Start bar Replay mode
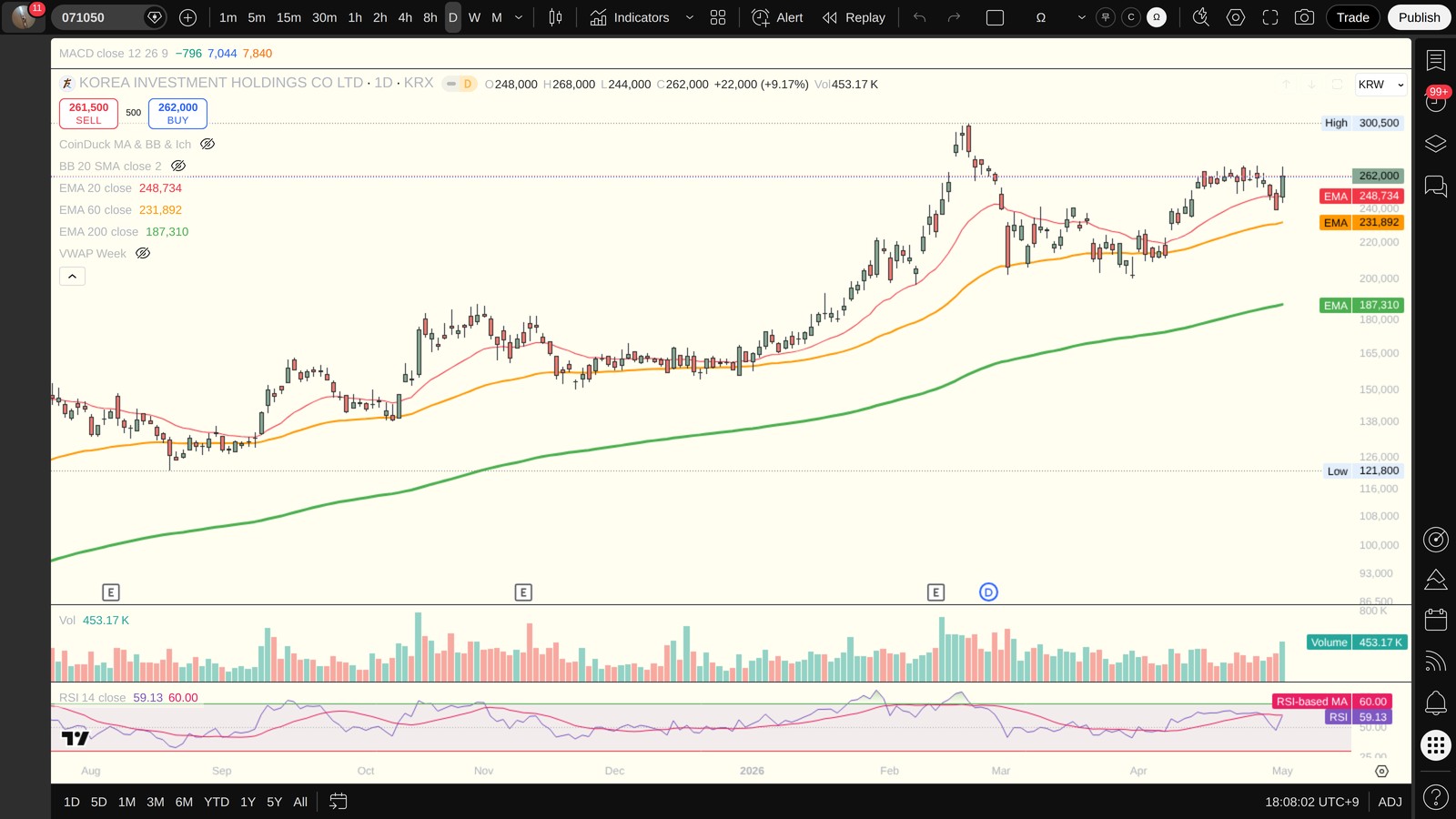This screenshot has height=819, width=1456. 854,17
